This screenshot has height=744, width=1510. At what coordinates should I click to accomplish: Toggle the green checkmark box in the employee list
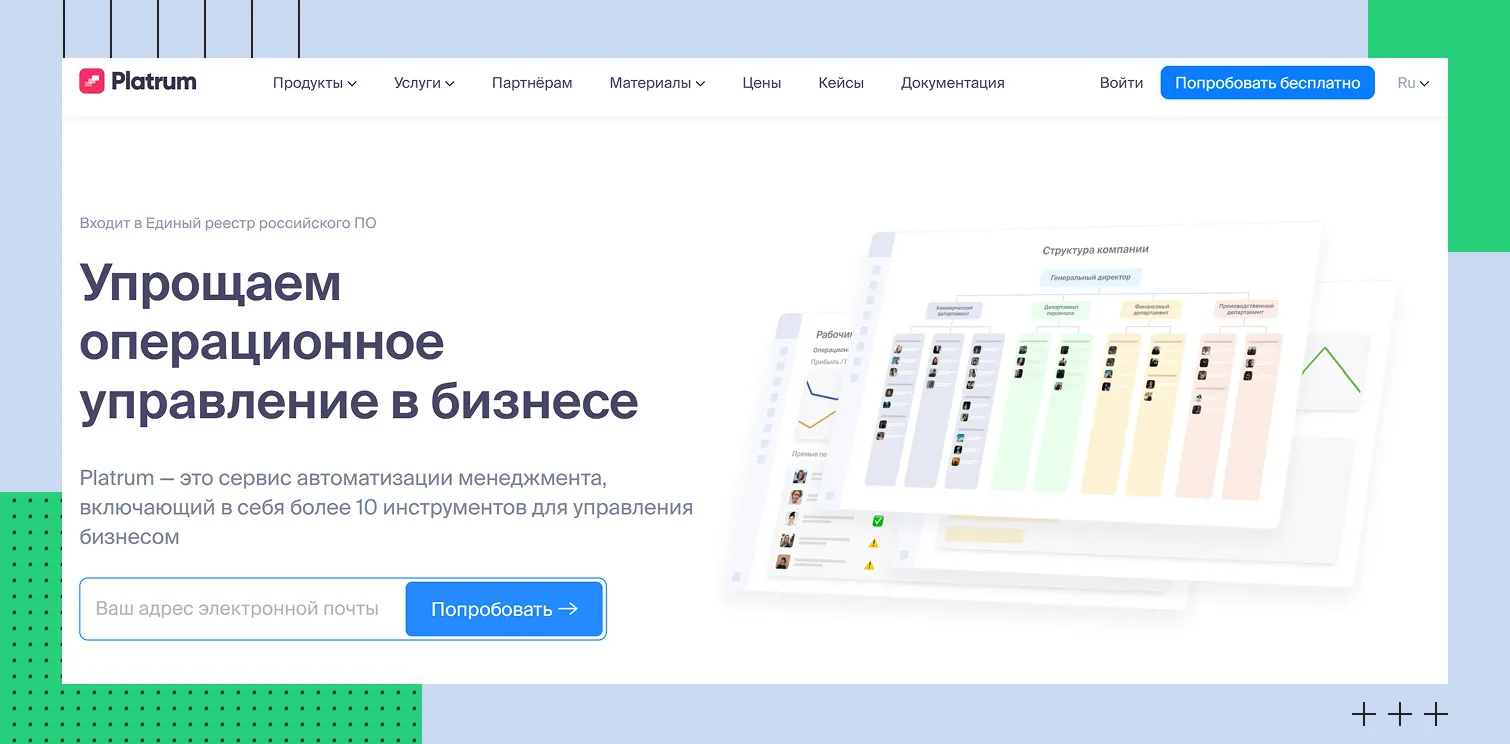click(877, 521)
